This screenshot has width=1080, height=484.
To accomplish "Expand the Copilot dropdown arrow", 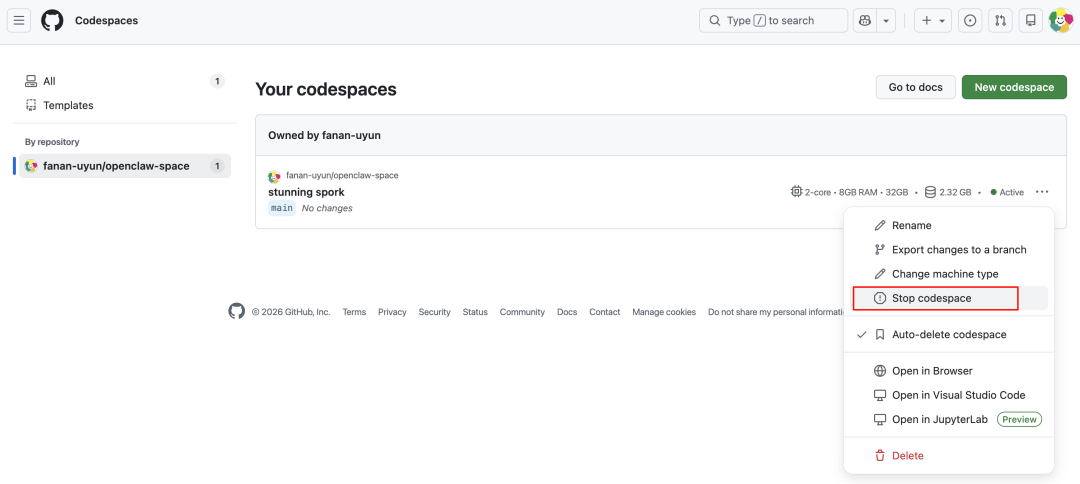I will 886,20.
